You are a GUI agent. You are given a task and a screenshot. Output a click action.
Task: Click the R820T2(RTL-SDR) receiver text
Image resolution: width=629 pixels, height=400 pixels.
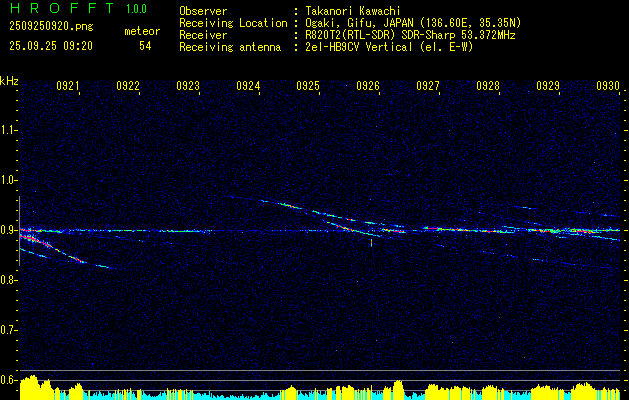click(410, 35)
